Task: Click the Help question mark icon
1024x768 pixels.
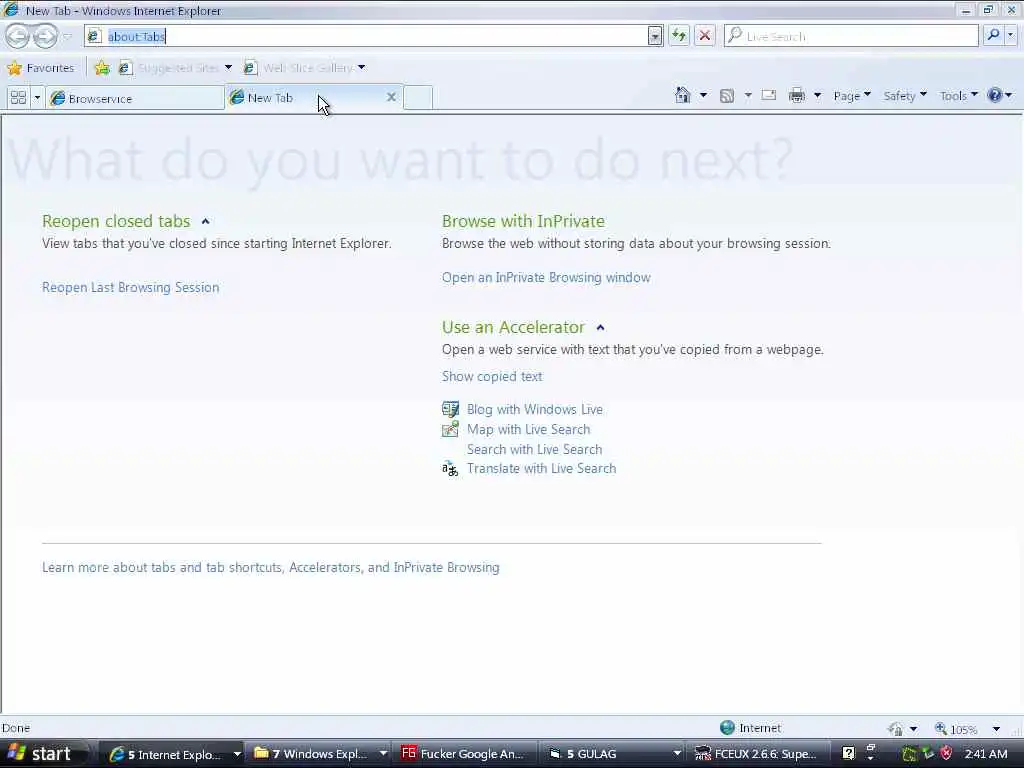Action: tap(995, 96)
